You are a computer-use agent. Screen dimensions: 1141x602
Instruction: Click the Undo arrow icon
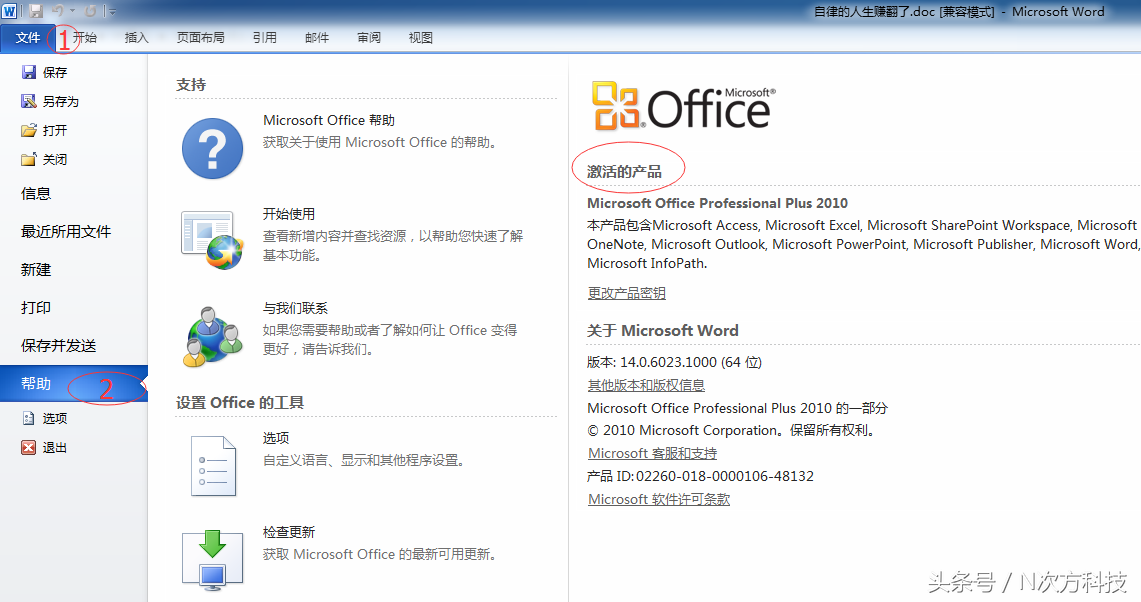pyautogui.click(x=57, y=11)
